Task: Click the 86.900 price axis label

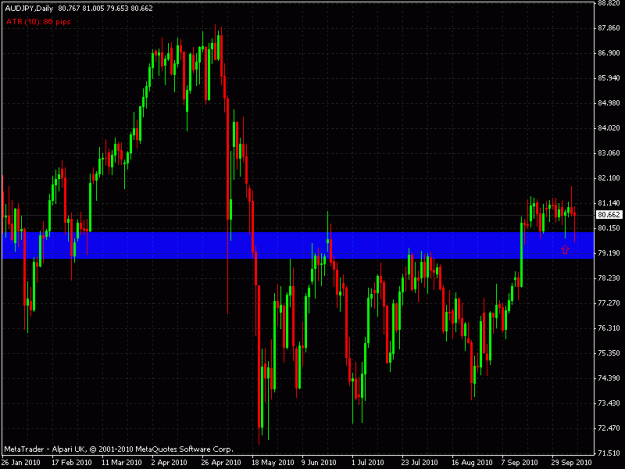Action: (609, 53)
